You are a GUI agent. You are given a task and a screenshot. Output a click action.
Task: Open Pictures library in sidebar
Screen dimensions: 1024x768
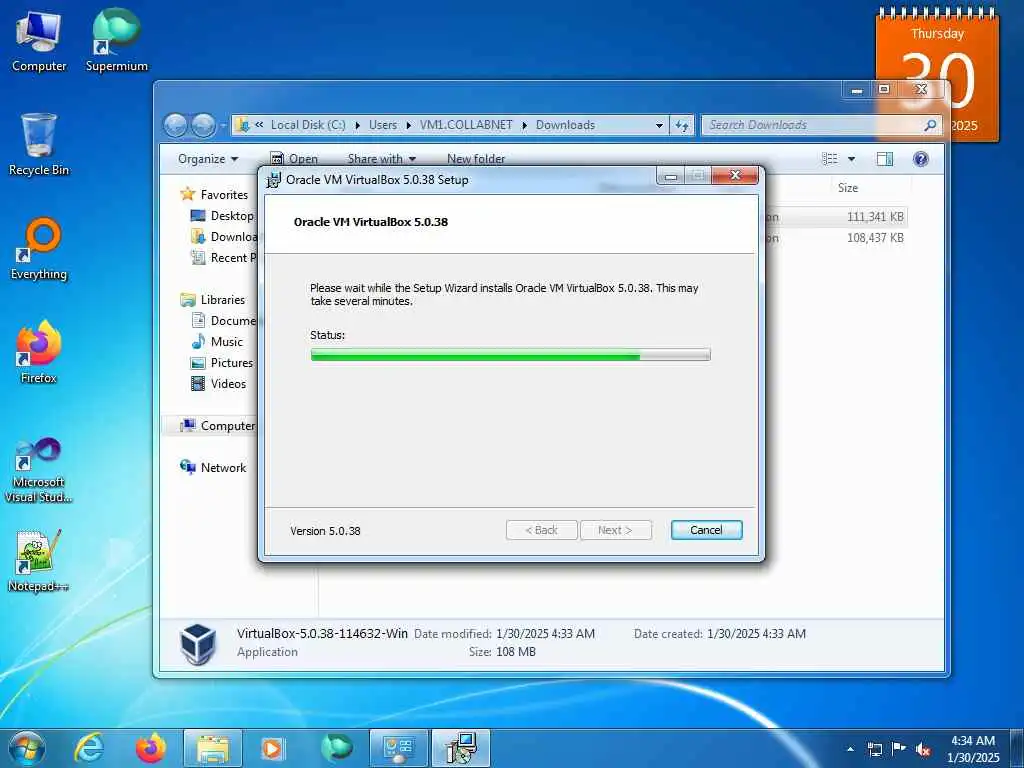coord(222,362)
